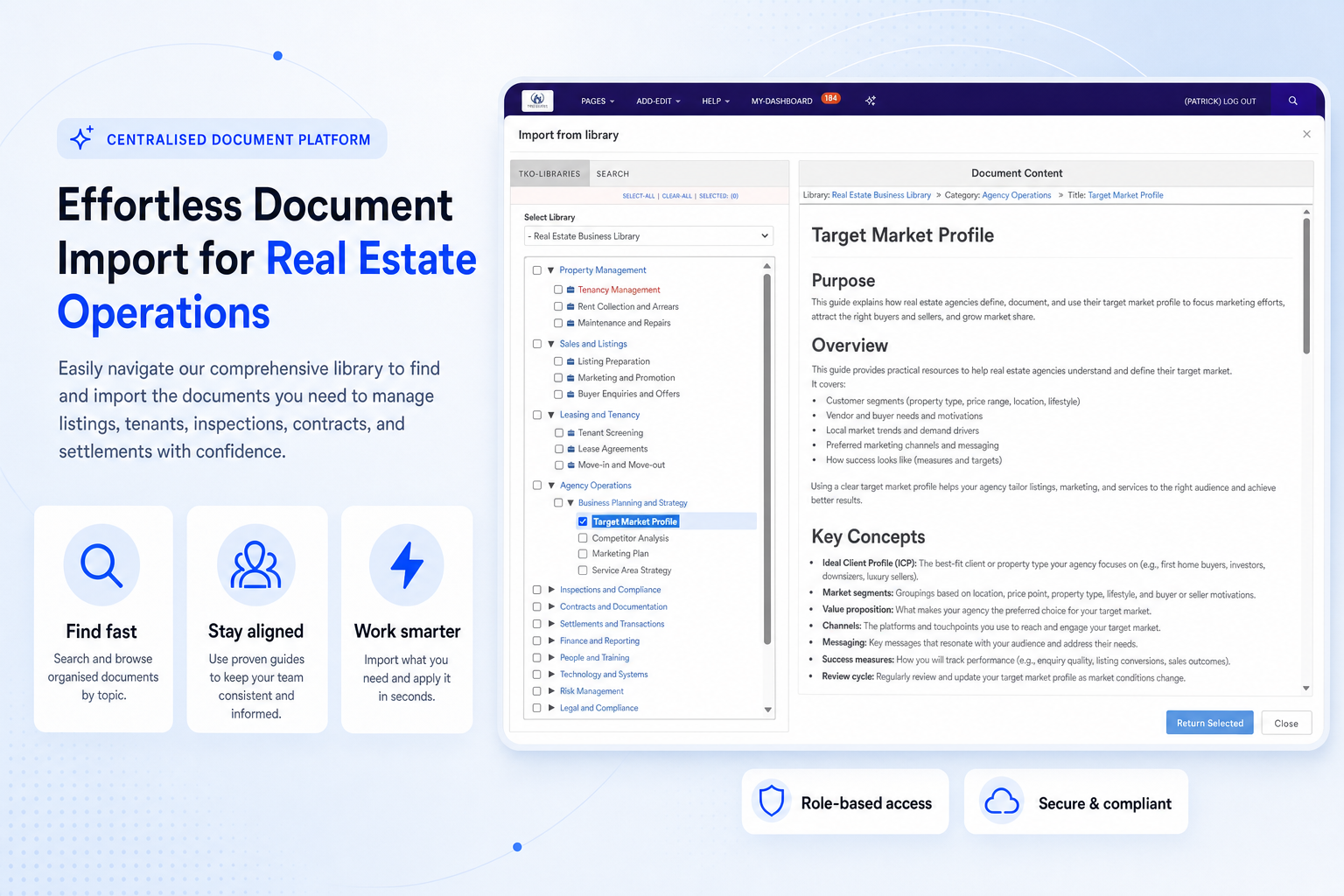The image size is (1344, 896).
Task: Click the Stay aligned people icon
Action: (255, 565)
